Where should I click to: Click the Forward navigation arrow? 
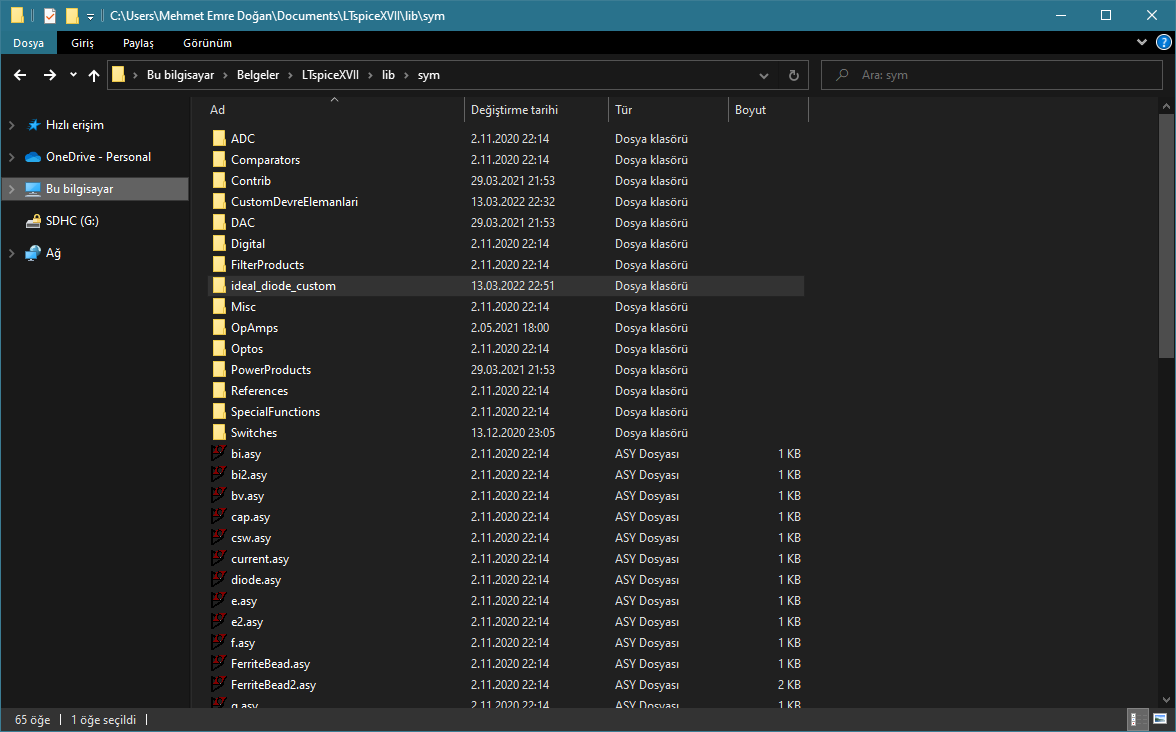[50, 75]
